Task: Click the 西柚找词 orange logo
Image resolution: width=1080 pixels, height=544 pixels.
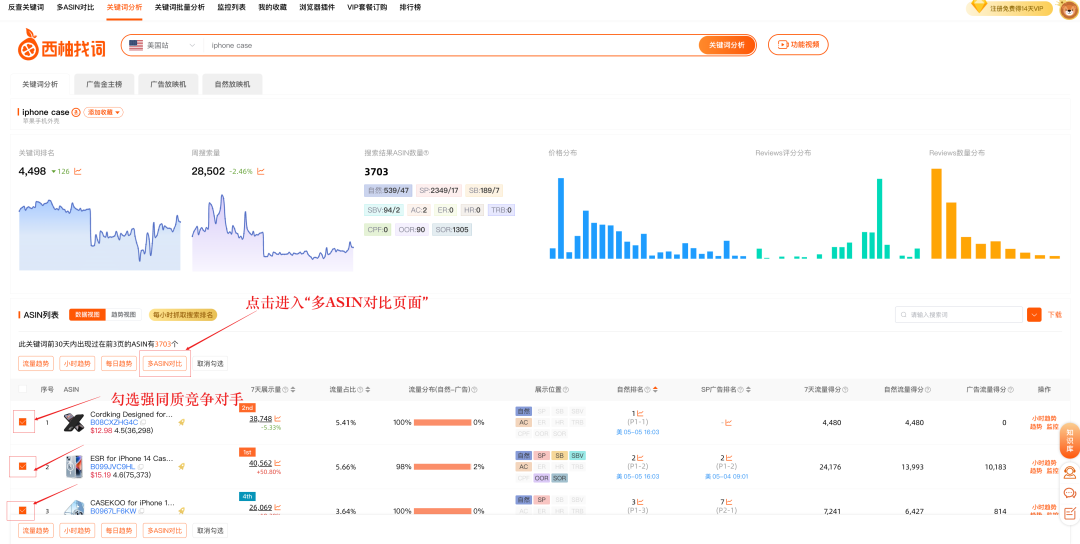Action: tap(62, 46)
